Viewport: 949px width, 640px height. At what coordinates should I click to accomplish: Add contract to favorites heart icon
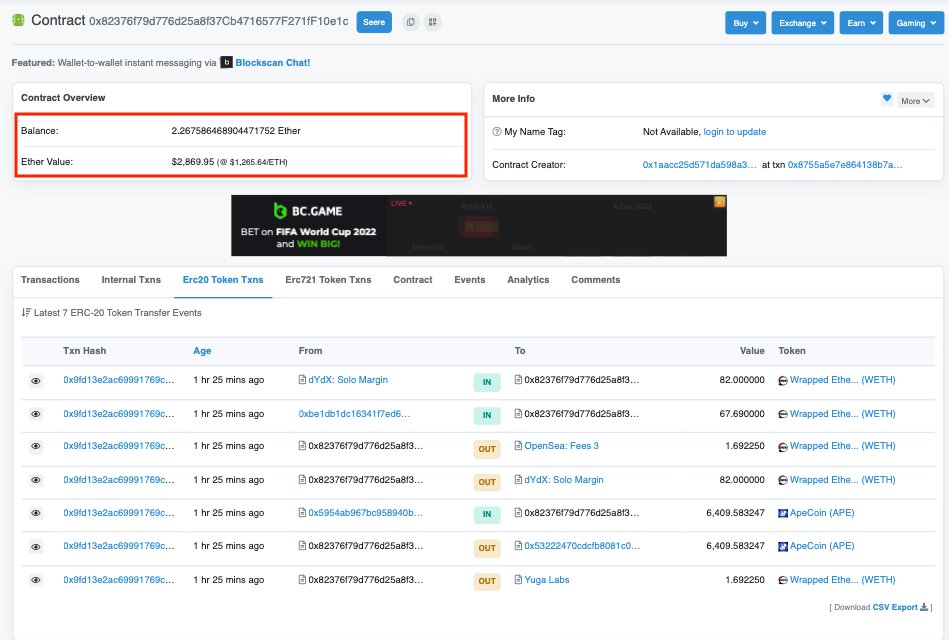(887, 99)
